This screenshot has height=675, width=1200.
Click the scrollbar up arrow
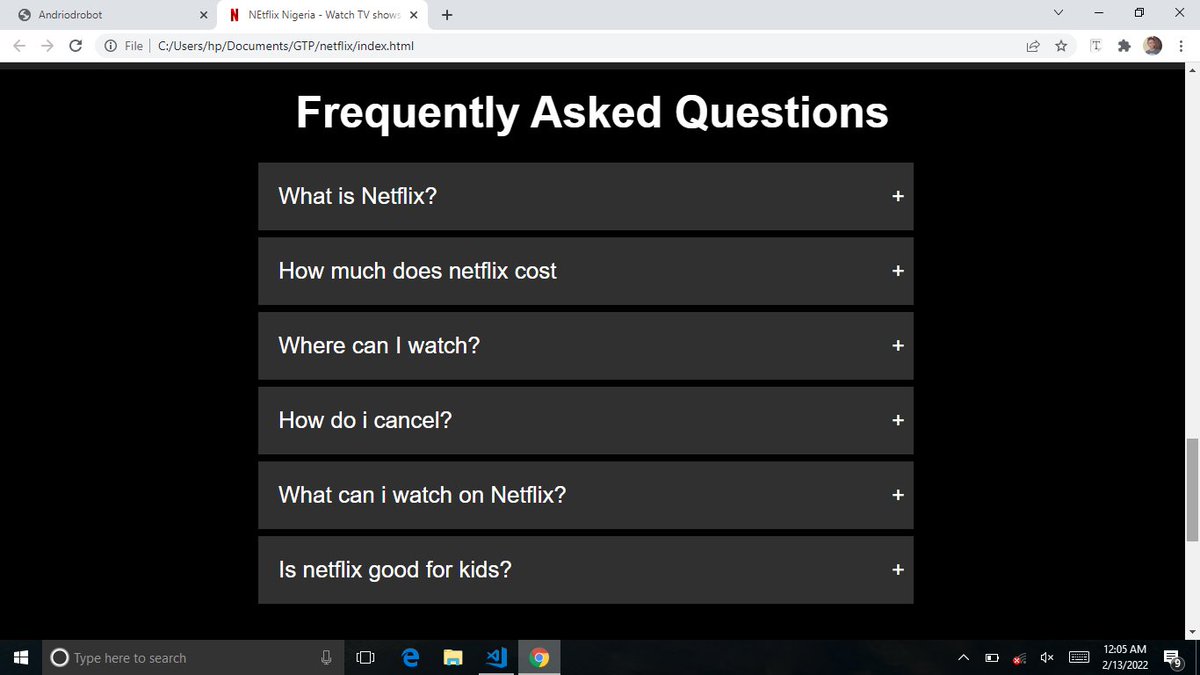(x=1191, y=72)
